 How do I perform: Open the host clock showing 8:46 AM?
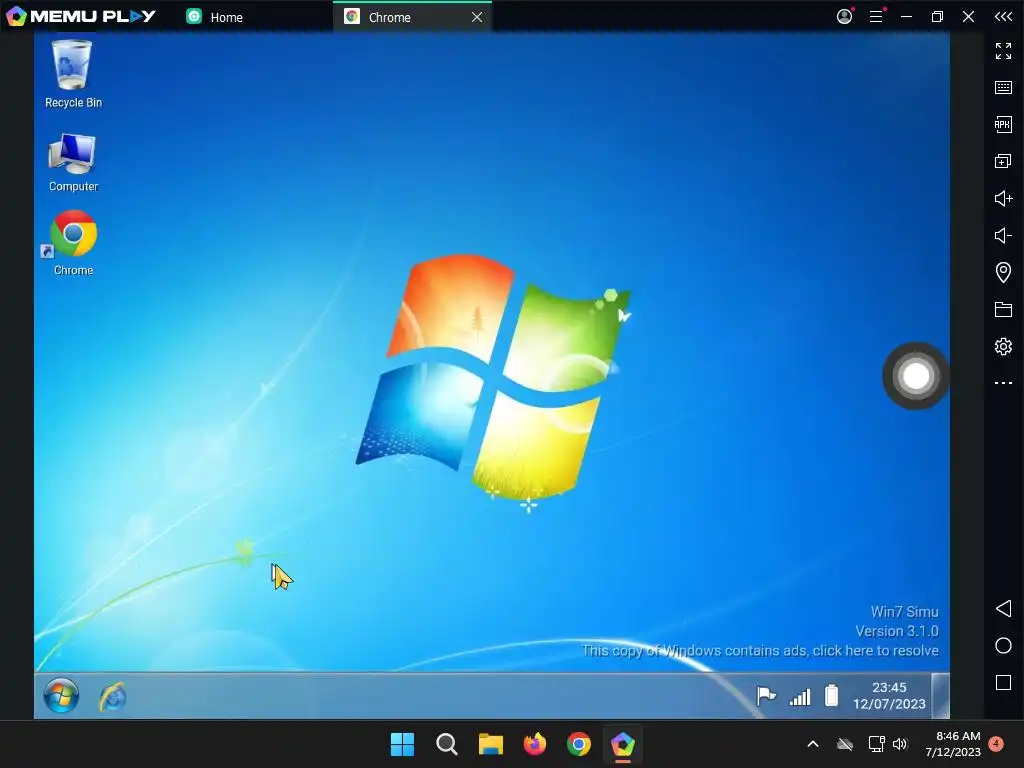click(953, 744)
